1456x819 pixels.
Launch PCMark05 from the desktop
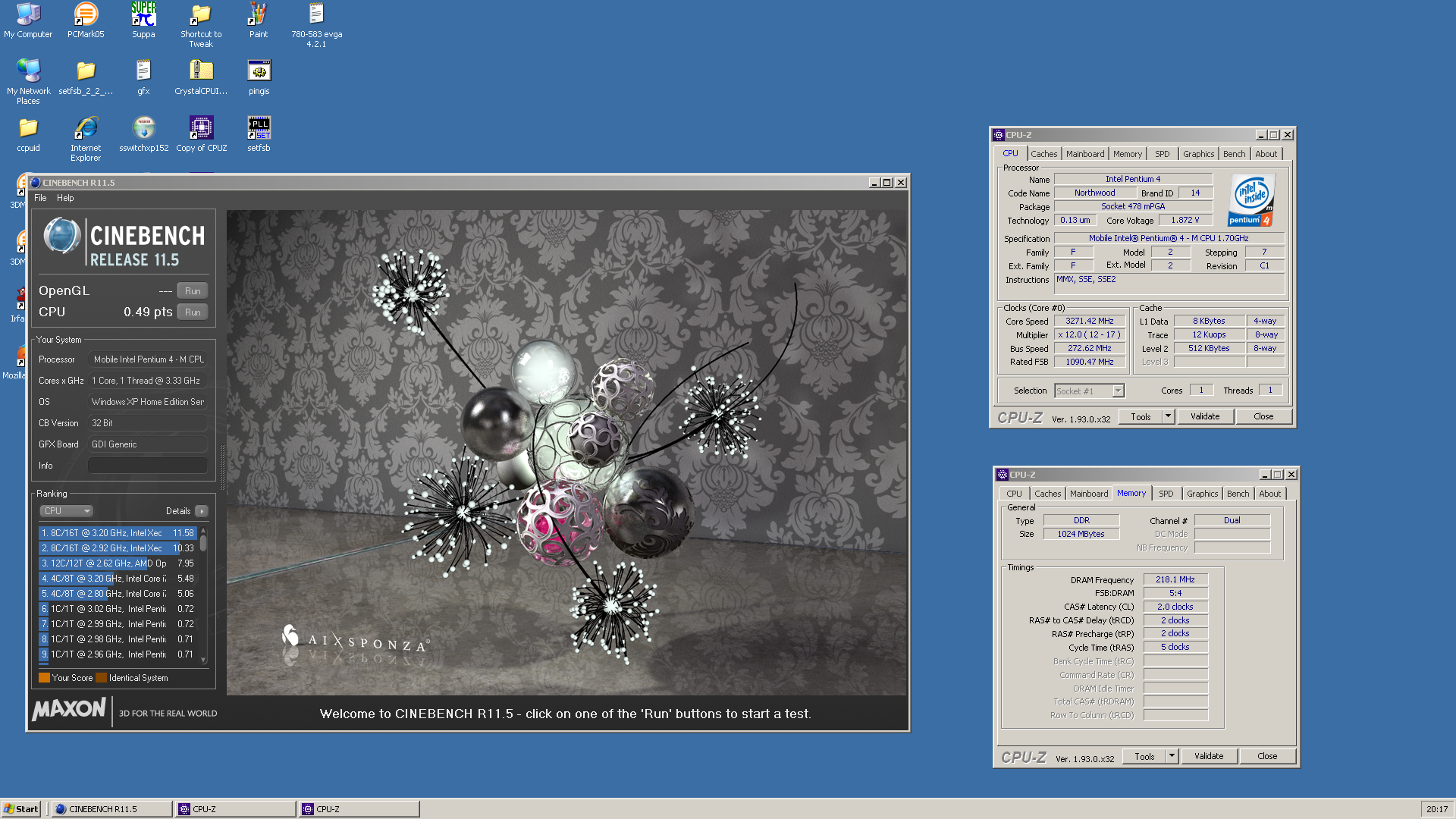[x=86, y=20]
